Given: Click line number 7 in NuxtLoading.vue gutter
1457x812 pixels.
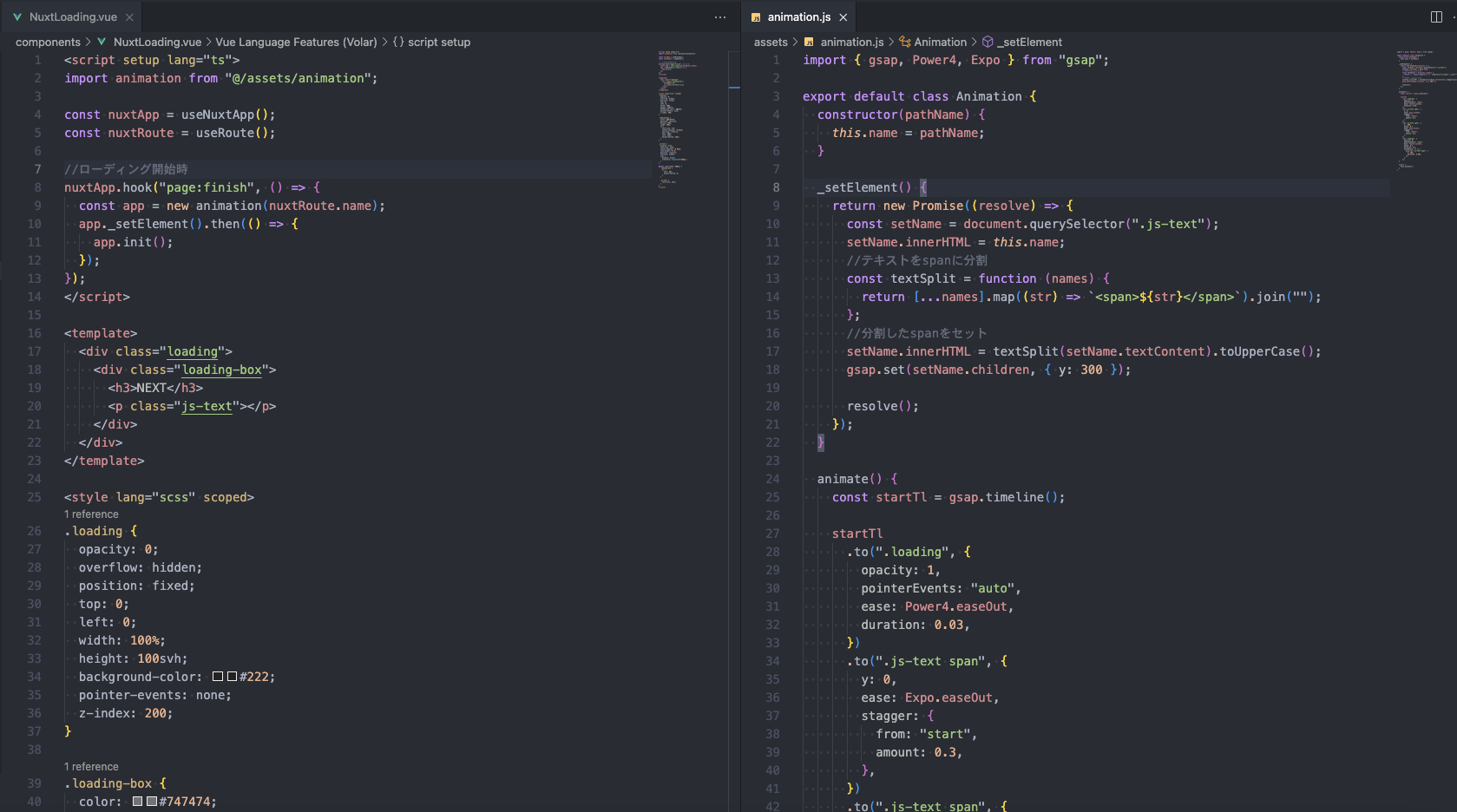Looking at the screenshot, I should (x=37, y=169).
